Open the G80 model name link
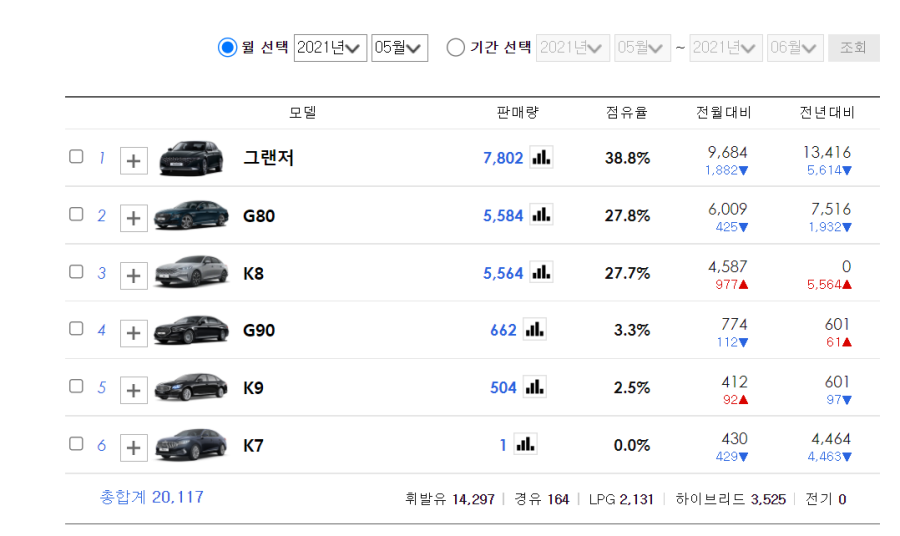Screen dimensions: 900x536 [259, 216]
